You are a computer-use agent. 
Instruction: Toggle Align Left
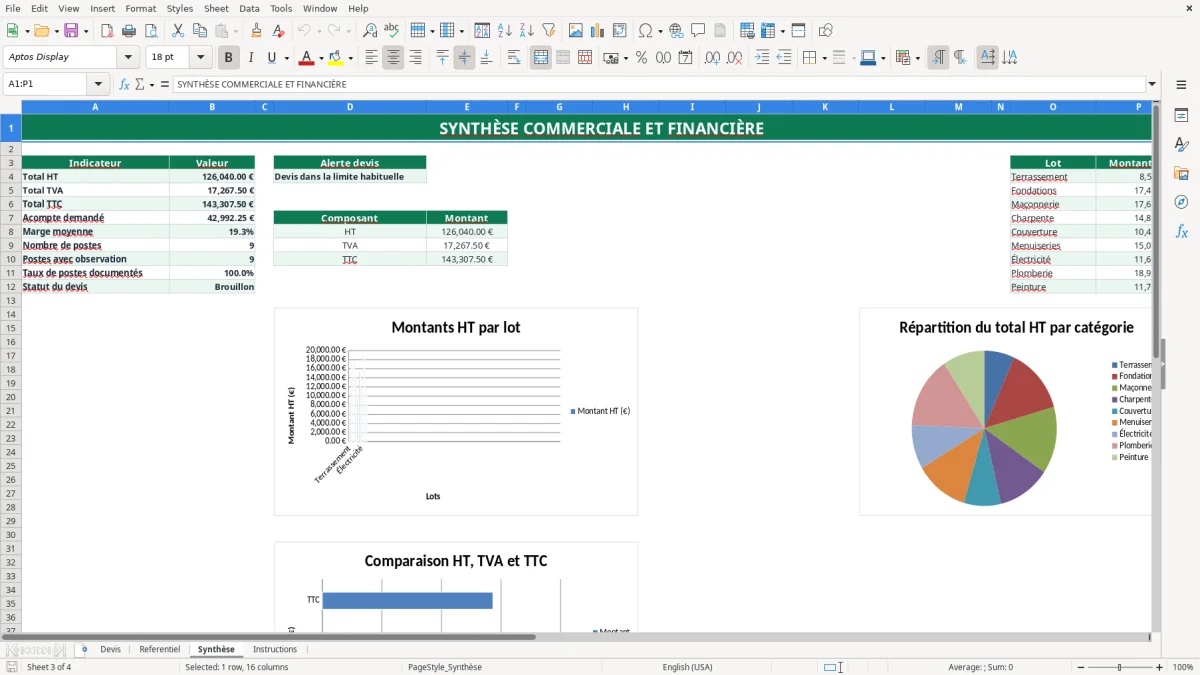[x=371, y=58]
